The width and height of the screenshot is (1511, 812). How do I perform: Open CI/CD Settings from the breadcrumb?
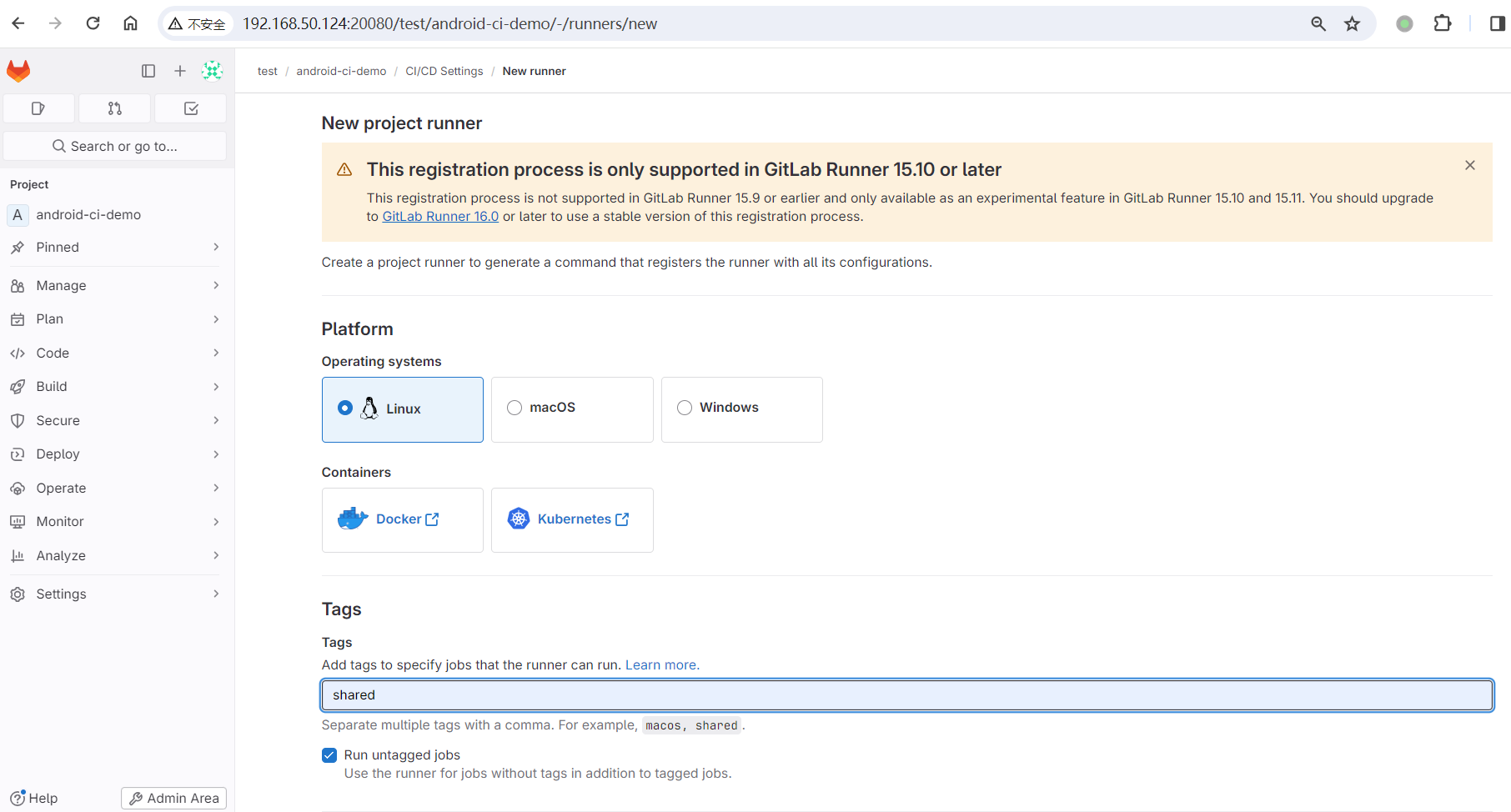[444, 71]
